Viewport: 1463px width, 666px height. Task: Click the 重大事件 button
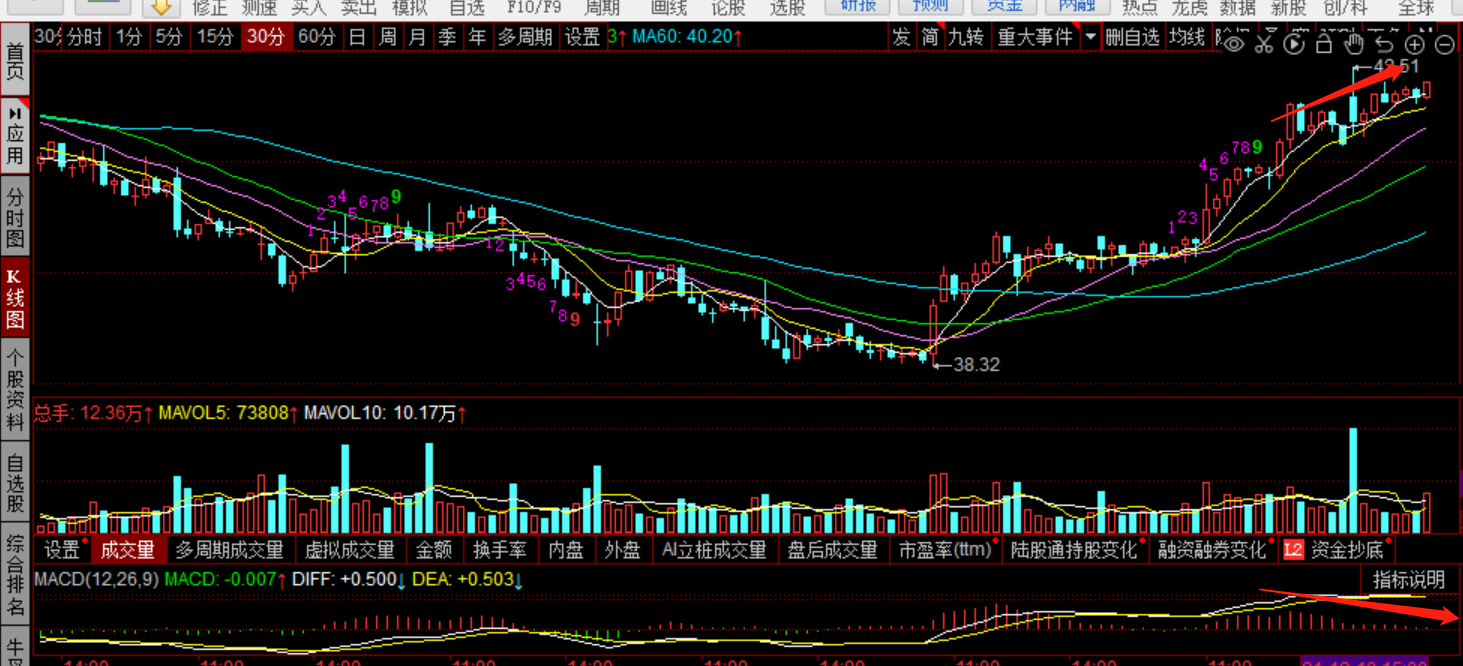coord(1035,37)
